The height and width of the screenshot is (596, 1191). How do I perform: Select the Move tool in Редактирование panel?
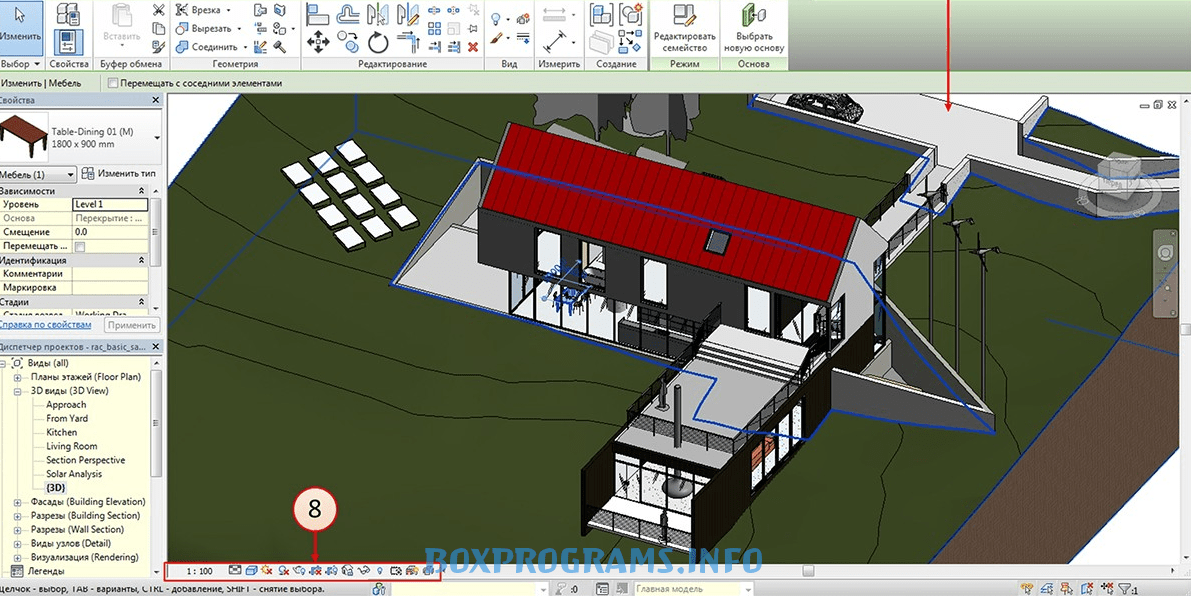click(x=318, y=42)
